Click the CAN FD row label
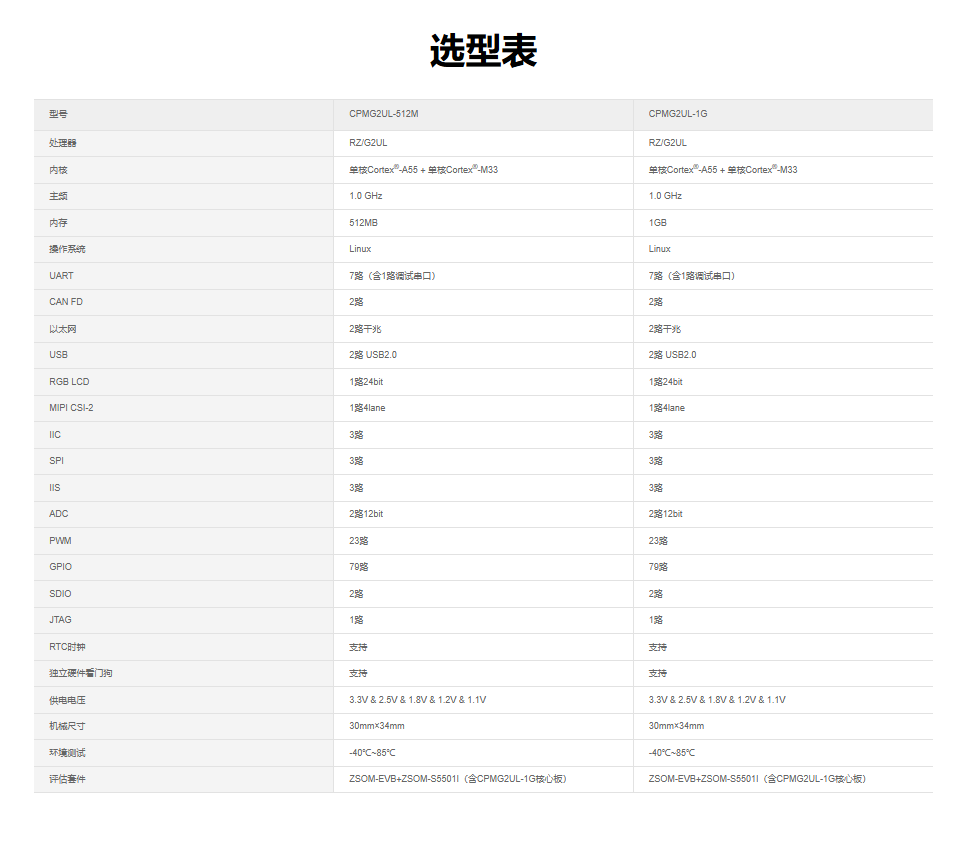This screenshot has height=847, width=965. 66,302
